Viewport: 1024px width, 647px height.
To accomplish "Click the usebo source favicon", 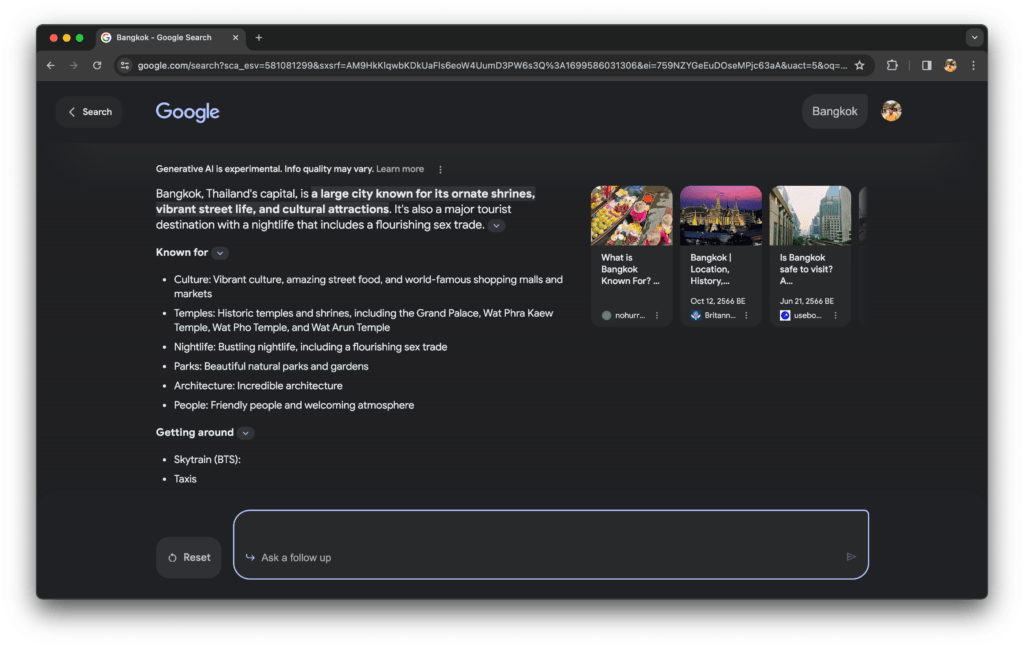I will (x=785, y=315).
